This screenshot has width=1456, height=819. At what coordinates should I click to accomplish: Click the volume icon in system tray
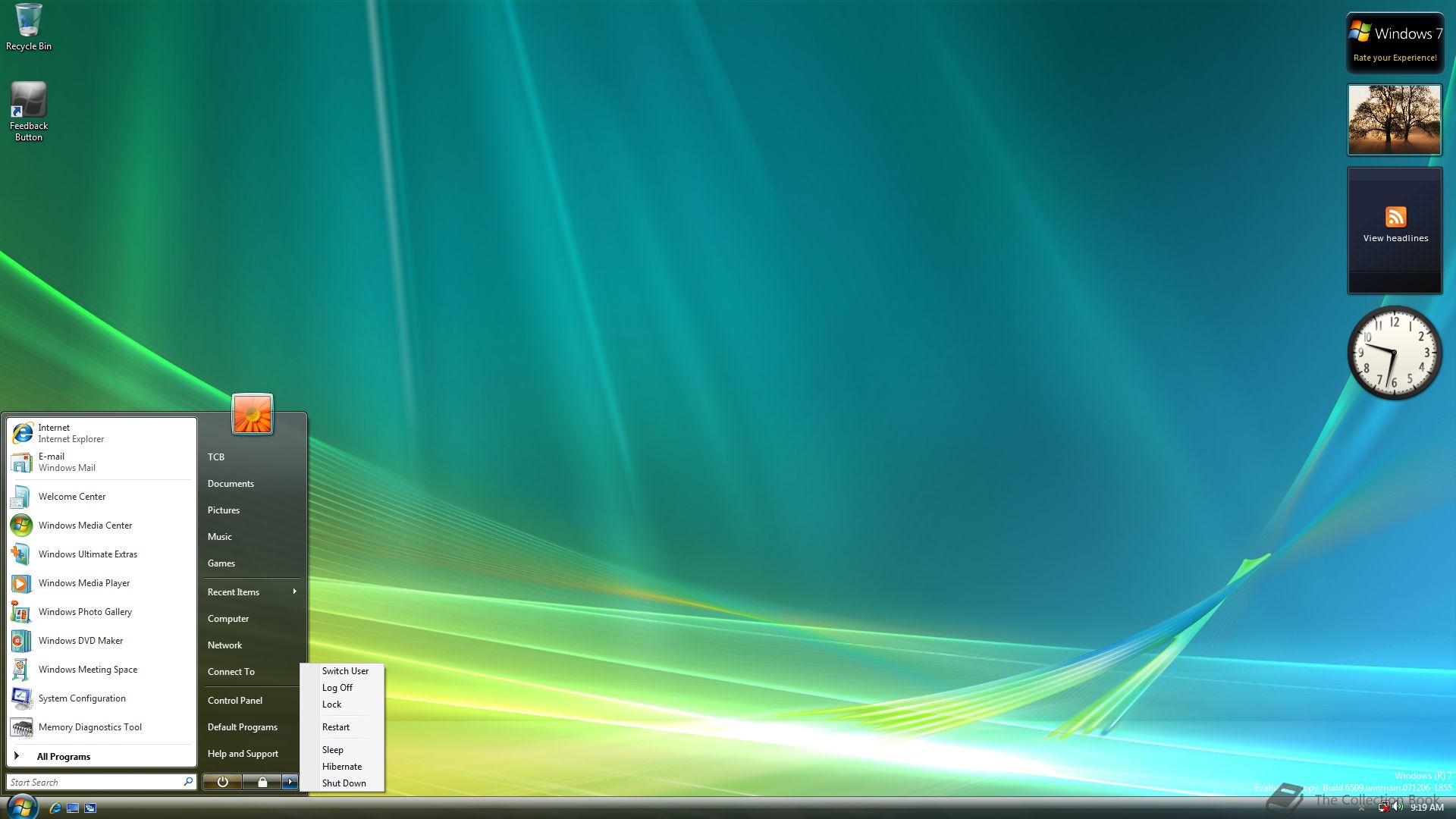click(1398, 807)
